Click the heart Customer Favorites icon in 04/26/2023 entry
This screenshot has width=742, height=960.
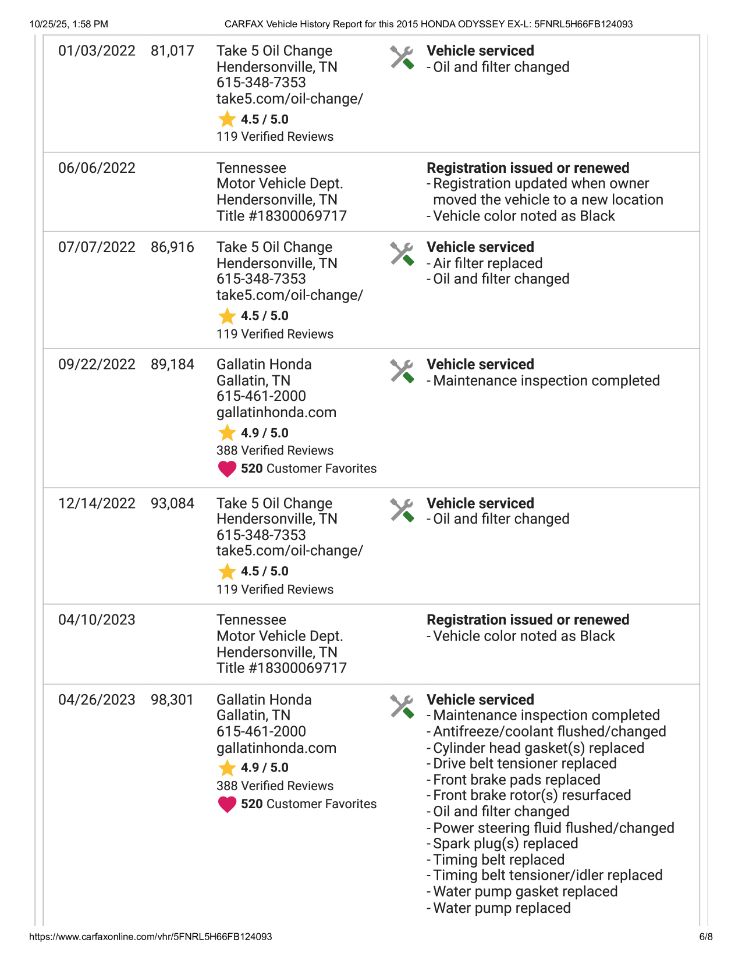tap(227, 804)
